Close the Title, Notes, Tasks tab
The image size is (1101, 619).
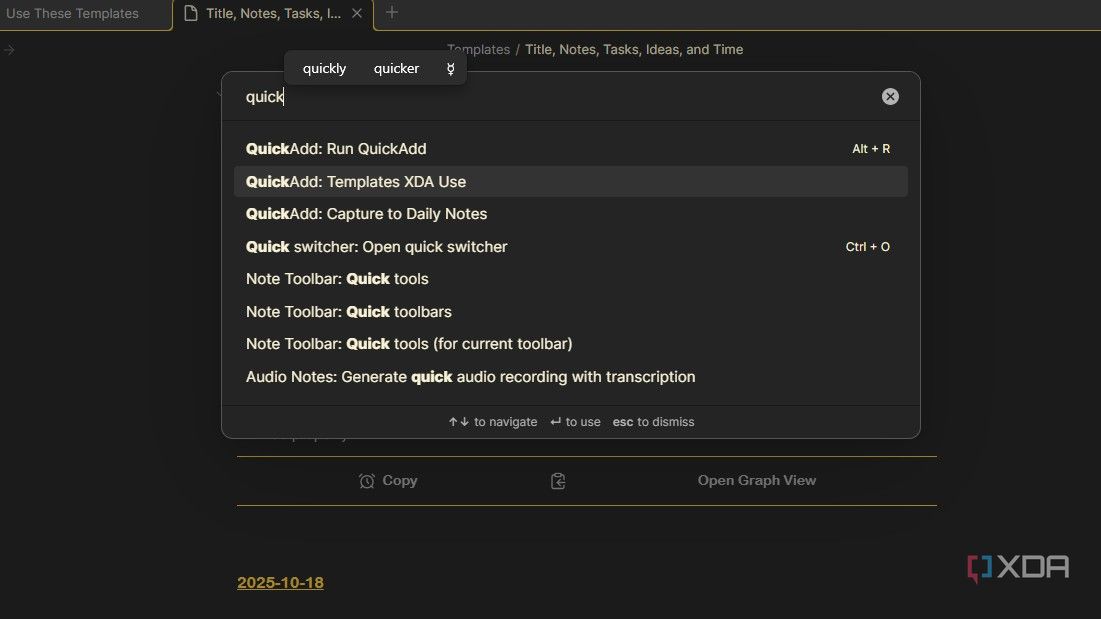pyautogui.click(x=357, y=13)
